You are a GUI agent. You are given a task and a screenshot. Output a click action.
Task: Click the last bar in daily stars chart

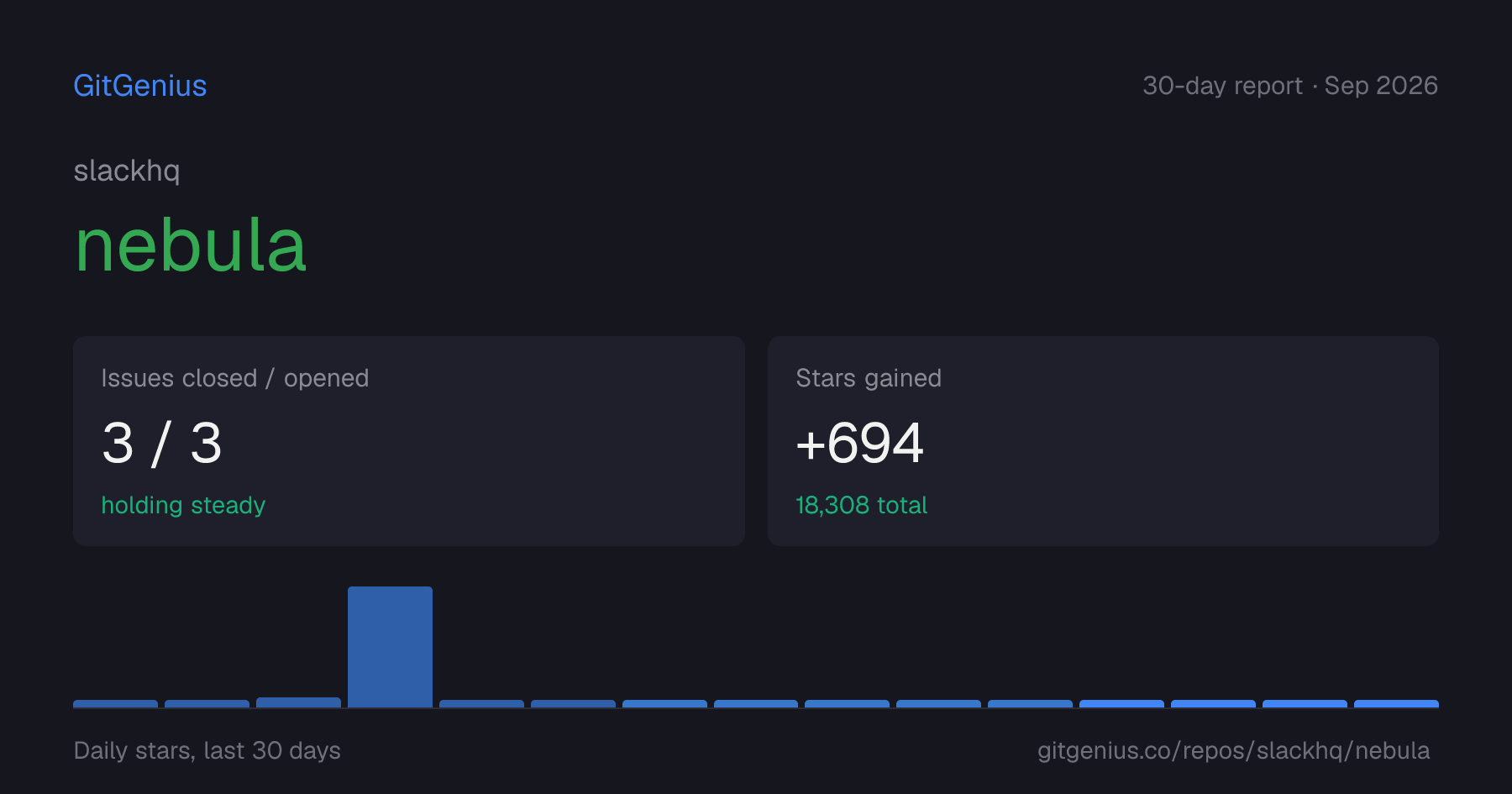pyautogui.click(x=1396, y=703)
